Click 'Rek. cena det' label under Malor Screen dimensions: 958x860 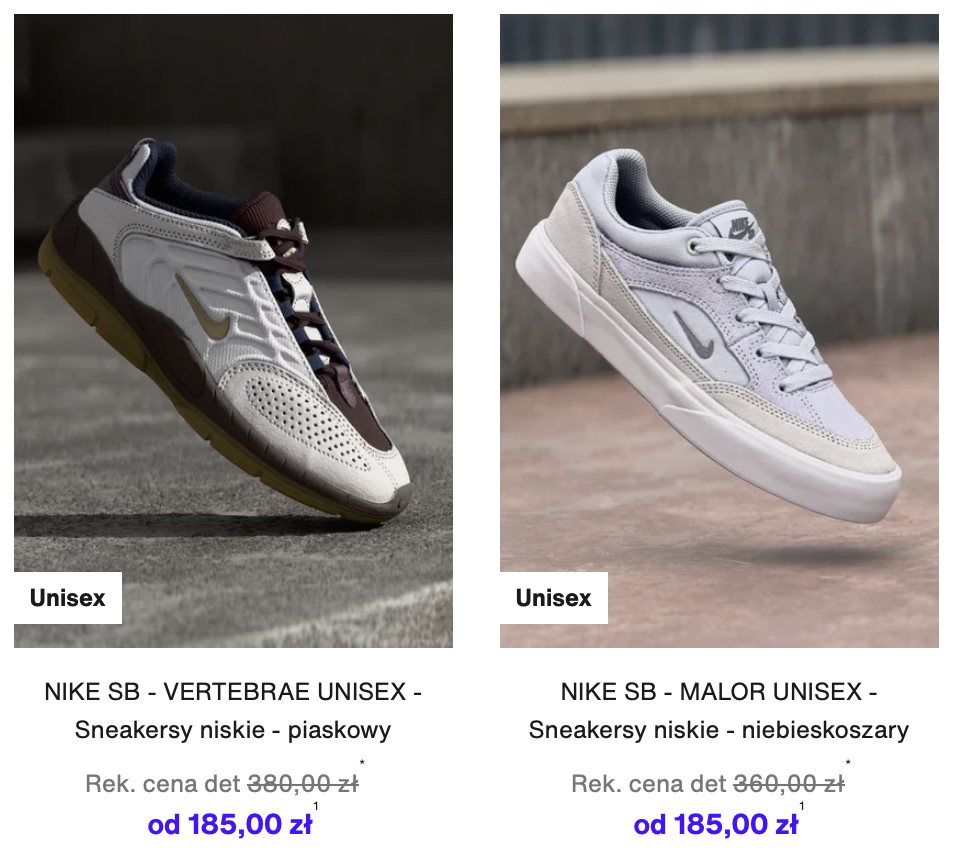pos(649,784)
